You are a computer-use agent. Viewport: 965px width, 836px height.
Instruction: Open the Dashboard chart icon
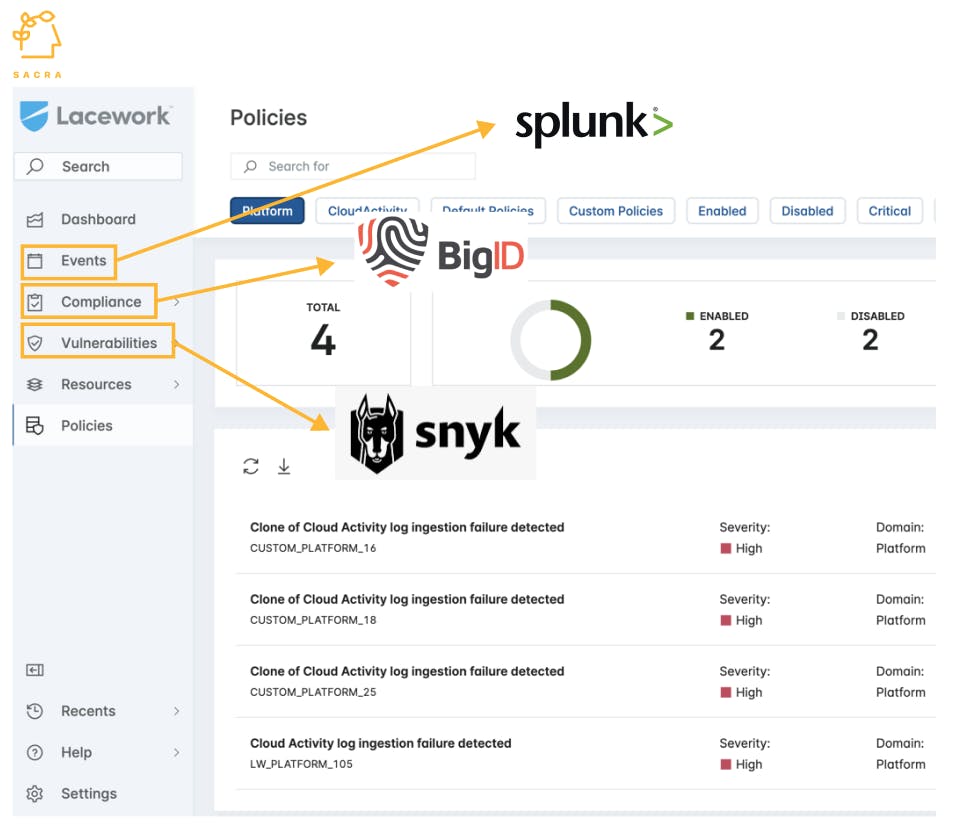click(35, 220)
